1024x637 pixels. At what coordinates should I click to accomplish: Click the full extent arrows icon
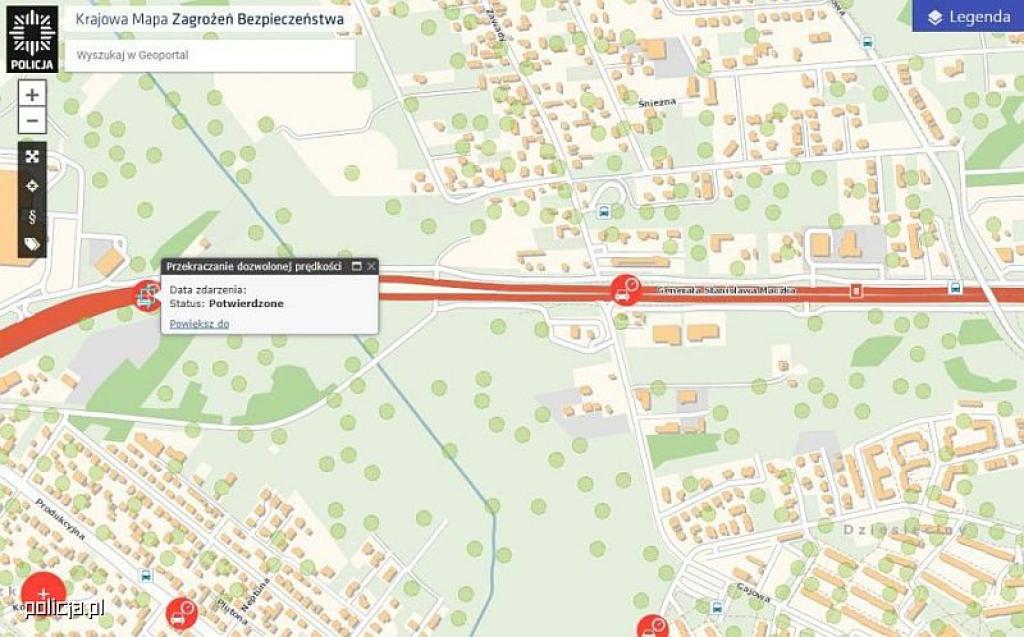tap(32, 156)
